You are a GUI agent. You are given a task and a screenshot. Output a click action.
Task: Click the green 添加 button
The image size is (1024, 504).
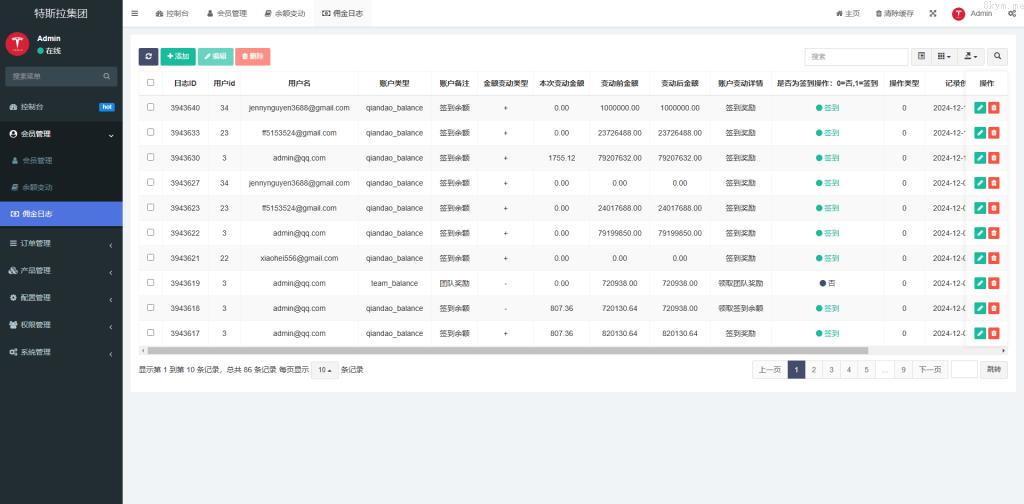pos(178,57)
